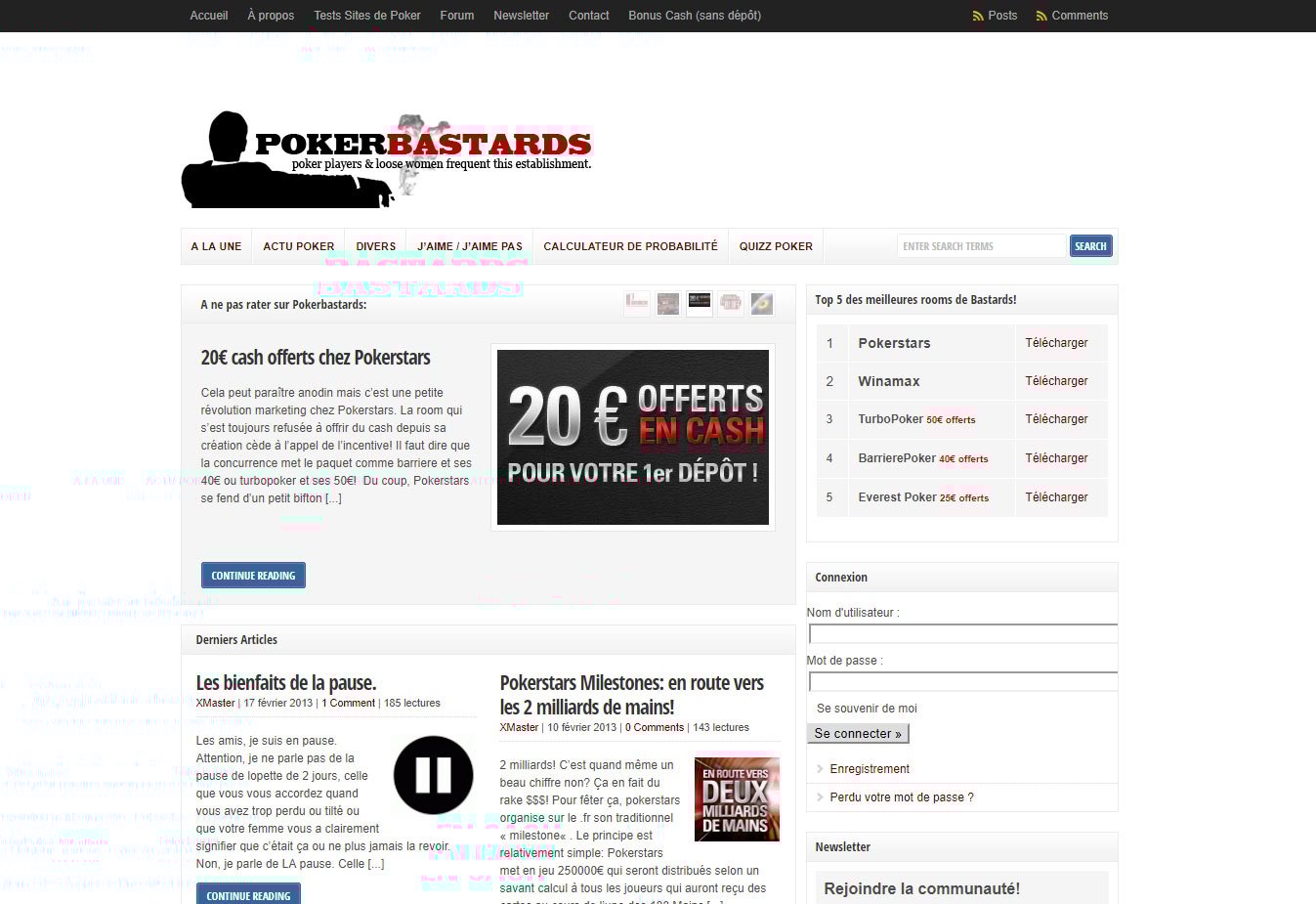Open article title 20€ cash offerts chez Pokerstars
The image size is (1316, 904).
point(316,358)
